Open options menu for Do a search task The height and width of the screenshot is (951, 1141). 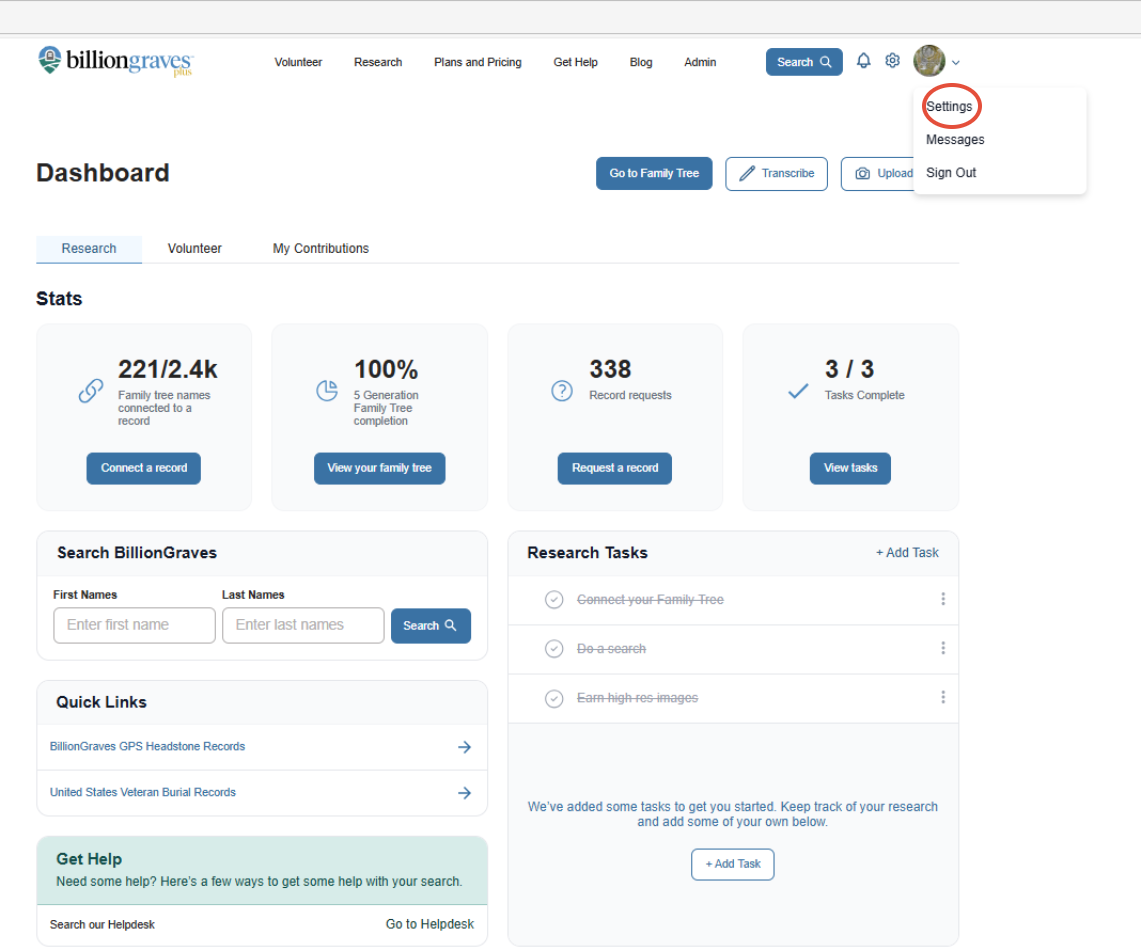[943, 648]
